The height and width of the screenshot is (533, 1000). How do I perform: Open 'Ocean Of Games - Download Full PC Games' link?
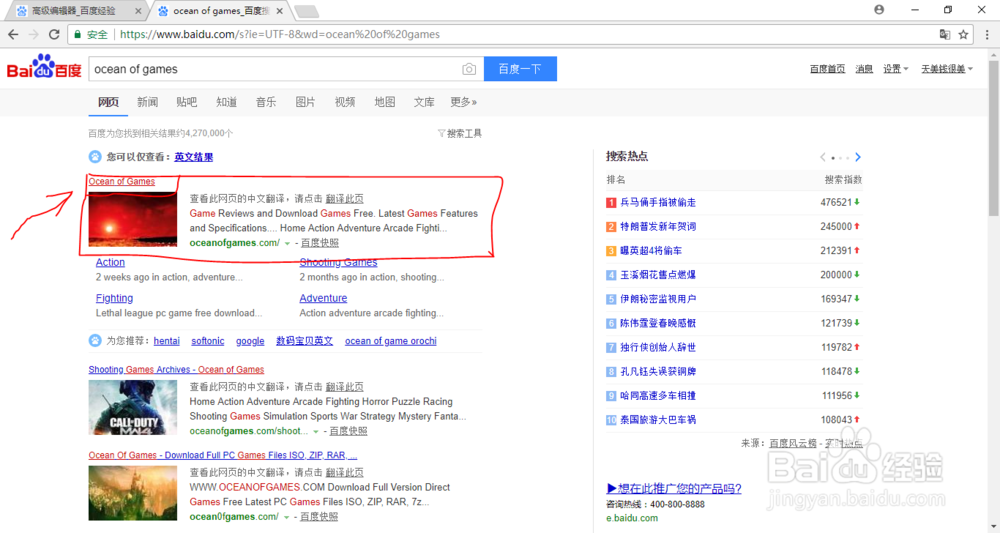coord(223,455)
